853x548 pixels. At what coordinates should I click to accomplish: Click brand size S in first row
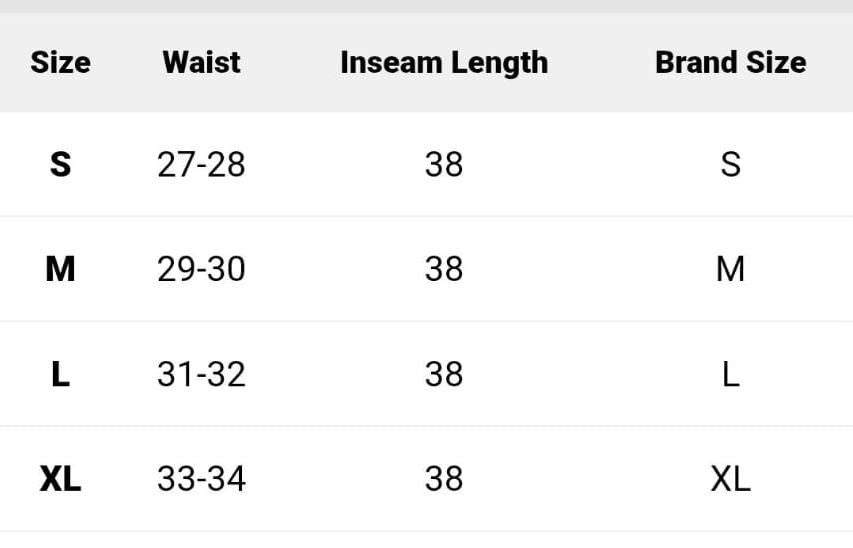pyautogui.click(x=730, y=164)
